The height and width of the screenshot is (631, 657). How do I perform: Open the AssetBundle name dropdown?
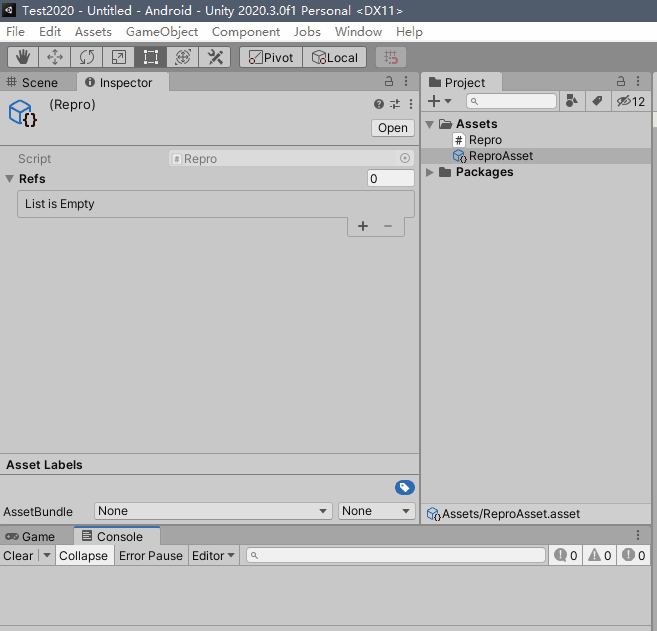(x=213, y=511)
